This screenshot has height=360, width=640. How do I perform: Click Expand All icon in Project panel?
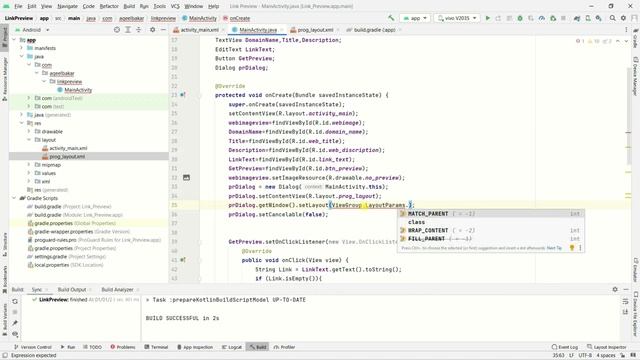(128, 30)
